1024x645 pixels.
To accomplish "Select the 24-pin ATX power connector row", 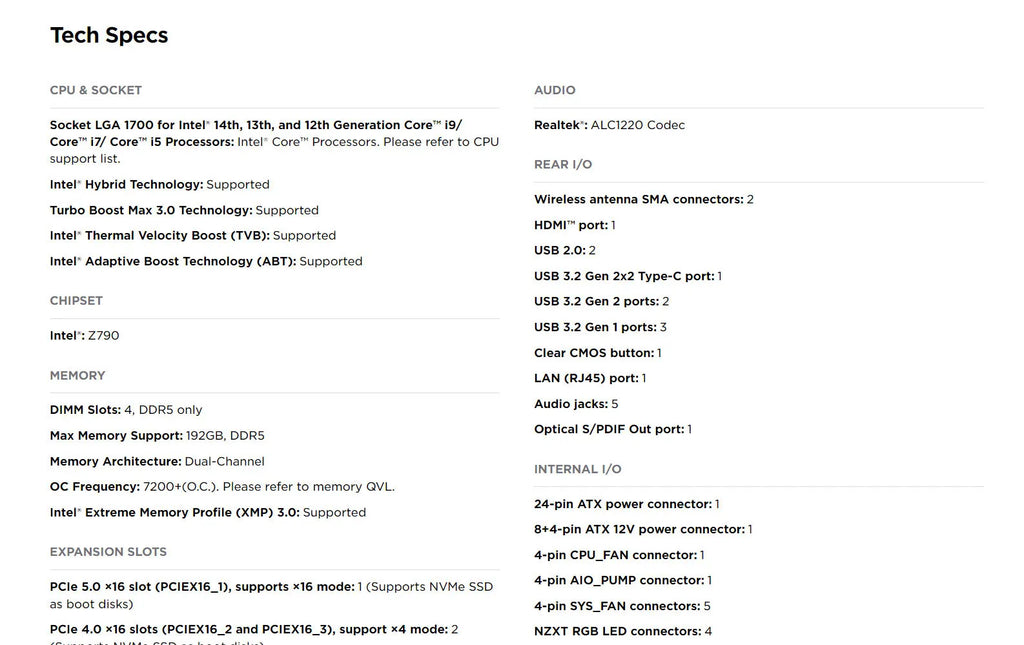I will (x=626, y=504).
